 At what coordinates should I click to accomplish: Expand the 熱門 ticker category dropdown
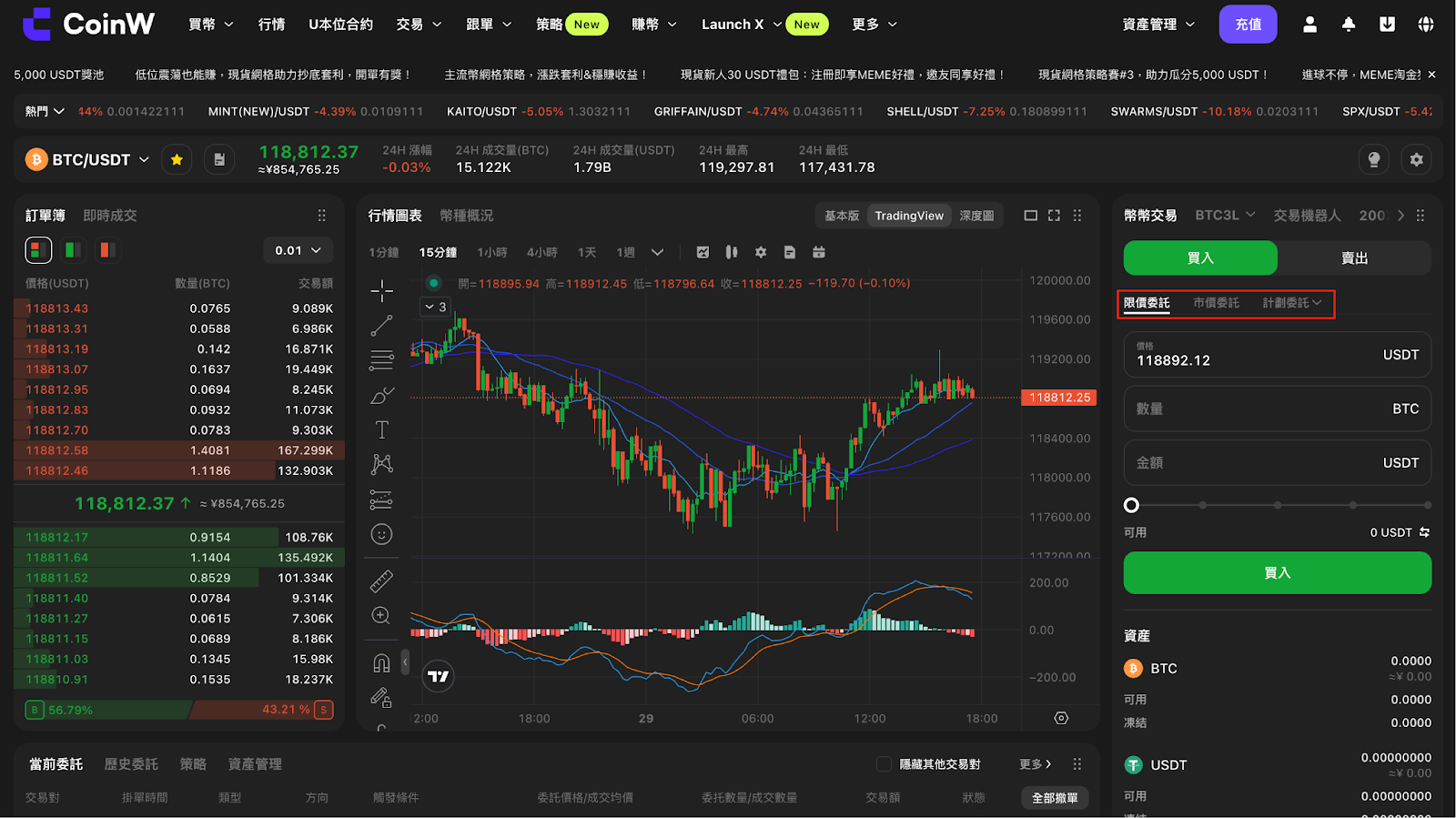[45, 111]
